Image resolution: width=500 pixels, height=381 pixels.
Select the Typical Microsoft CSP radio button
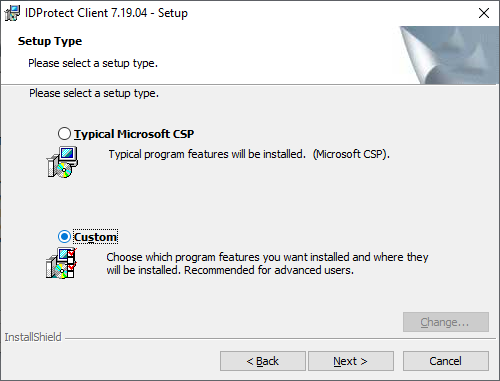tap(64, 134)
